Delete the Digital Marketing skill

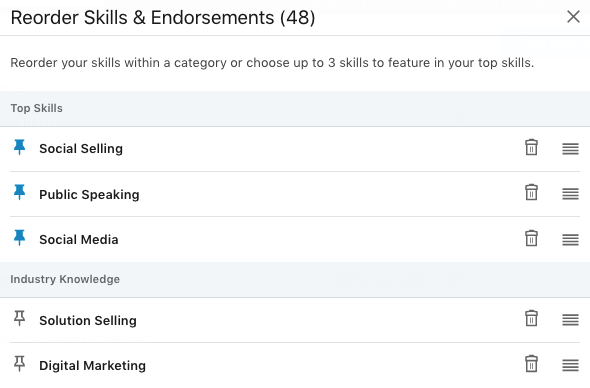tap(531, 364)
